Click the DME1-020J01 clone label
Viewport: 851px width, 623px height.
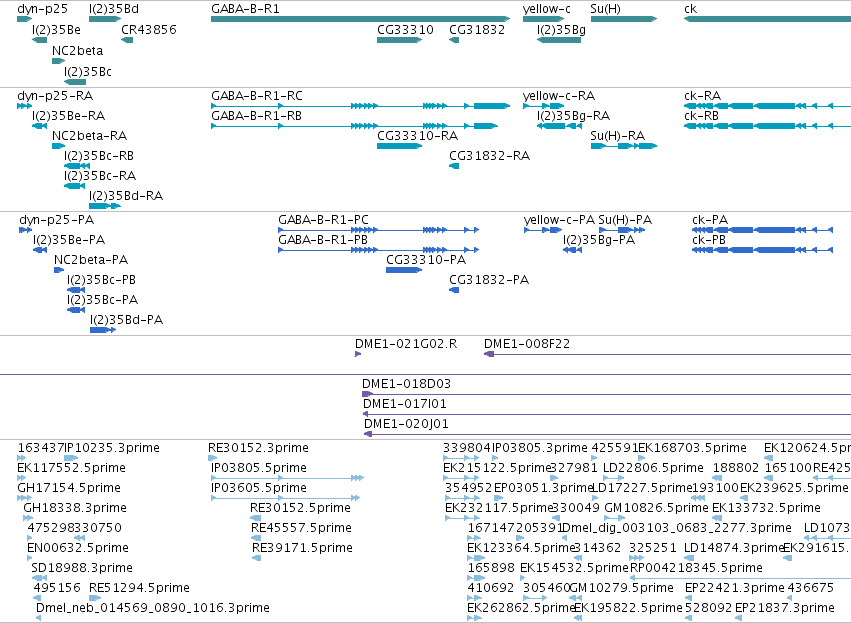[407, 424]
